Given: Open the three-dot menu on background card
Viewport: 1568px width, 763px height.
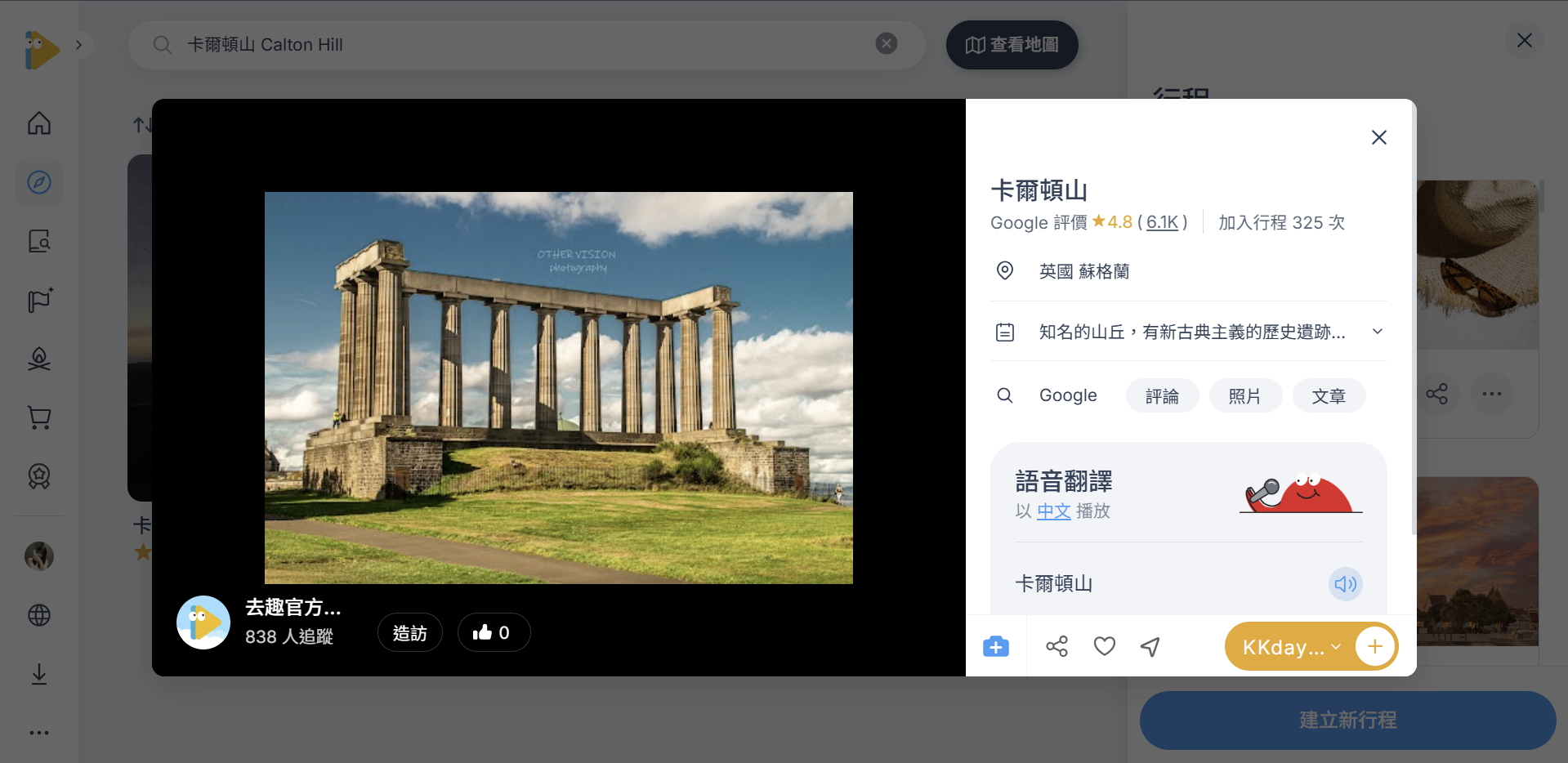Looking at the screenshot, I should click(1491, 395).
